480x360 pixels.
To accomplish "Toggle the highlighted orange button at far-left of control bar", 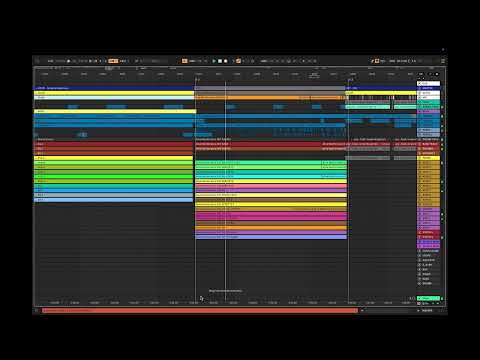I will point(113,61).
